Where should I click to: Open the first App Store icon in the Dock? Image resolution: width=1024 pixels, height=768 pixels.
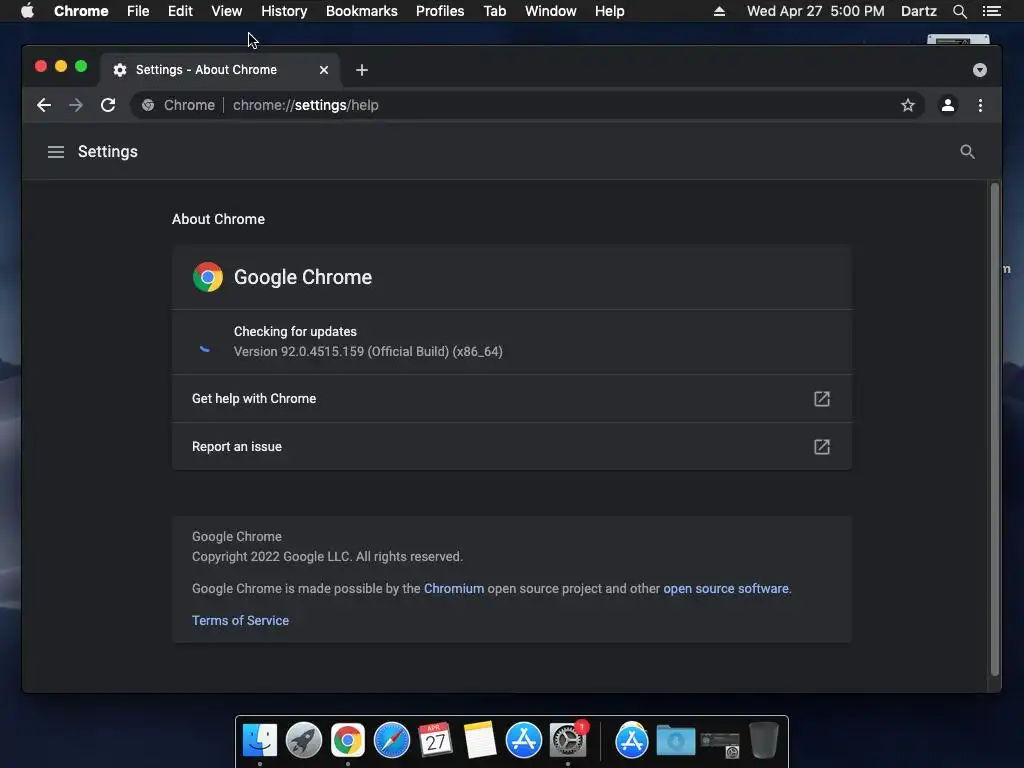click(x=524, y=741)
